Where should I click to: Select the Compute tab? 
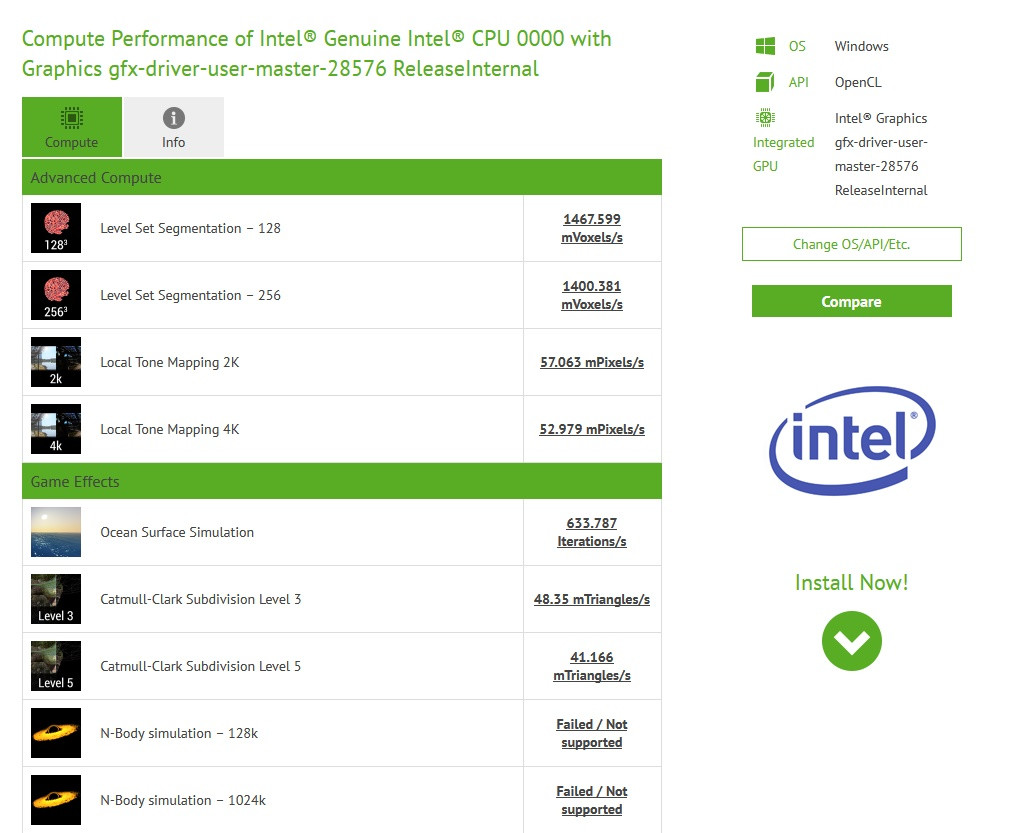pyautogui.click(x=71, y=126)
